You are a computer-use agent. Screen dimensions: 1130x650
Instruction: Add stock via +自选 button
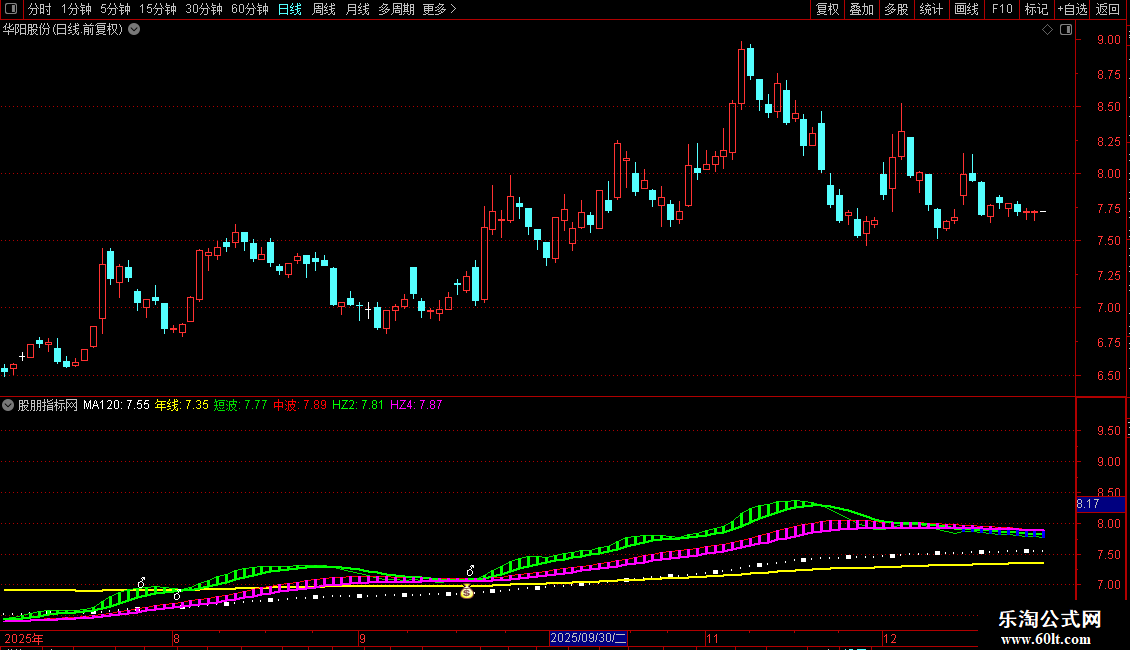tap(1072, 9)
